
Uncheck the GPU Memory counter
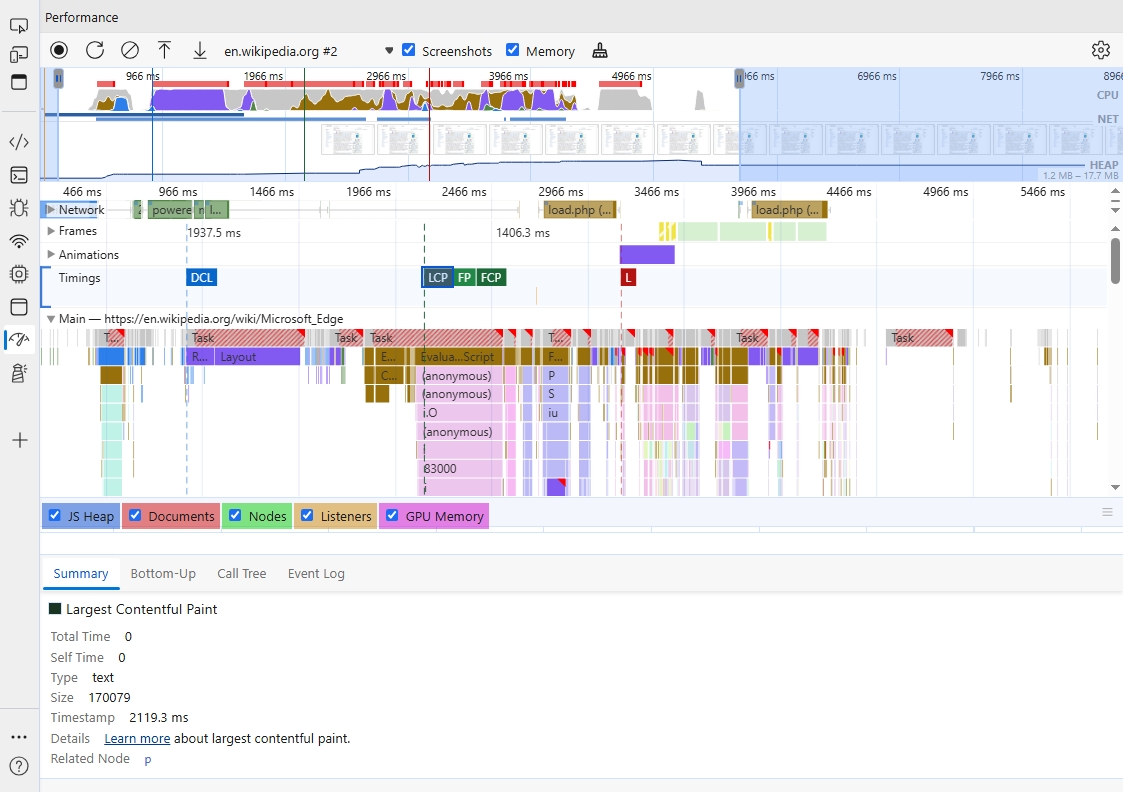[392, 516]
